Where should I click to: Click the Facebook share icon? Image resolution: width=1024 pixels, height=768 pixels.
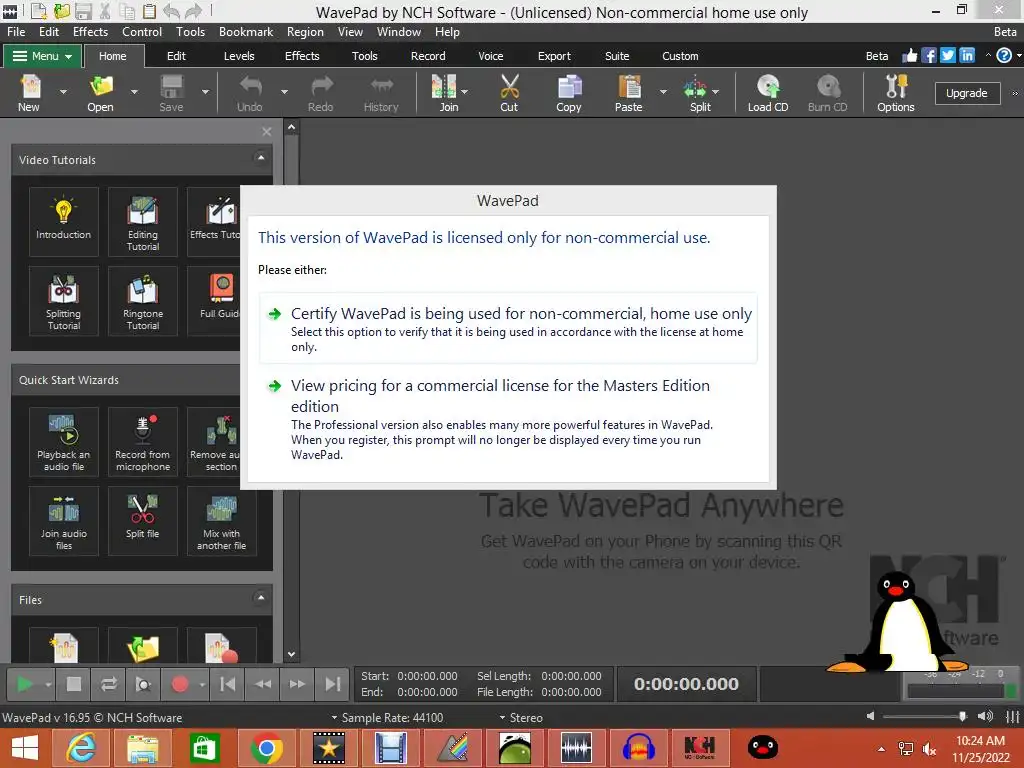pyautogui.click(x=929, y=56)
